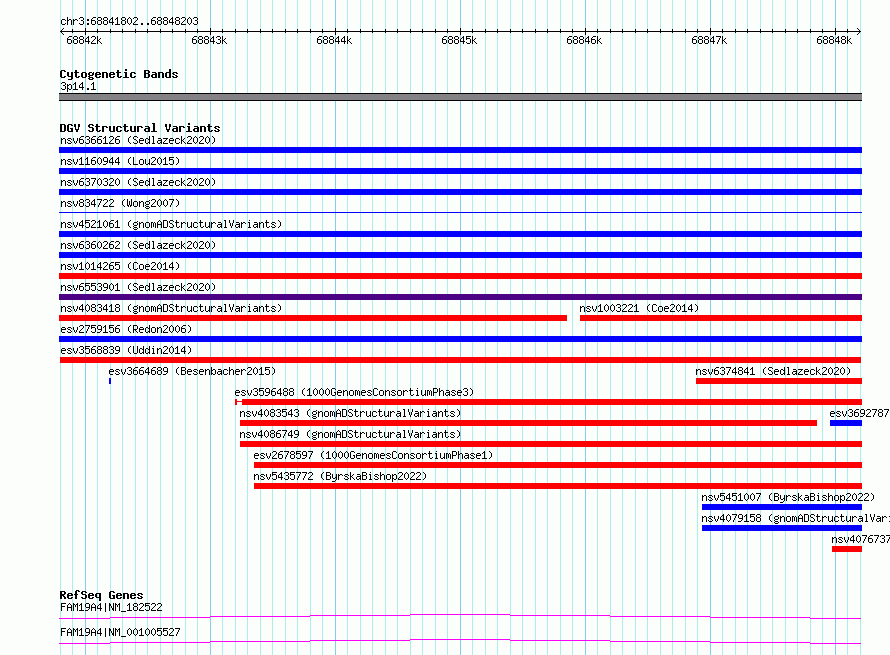890x655 pixels.
Task: Click the red bar of nsv1014265
Action: (460, 276)
